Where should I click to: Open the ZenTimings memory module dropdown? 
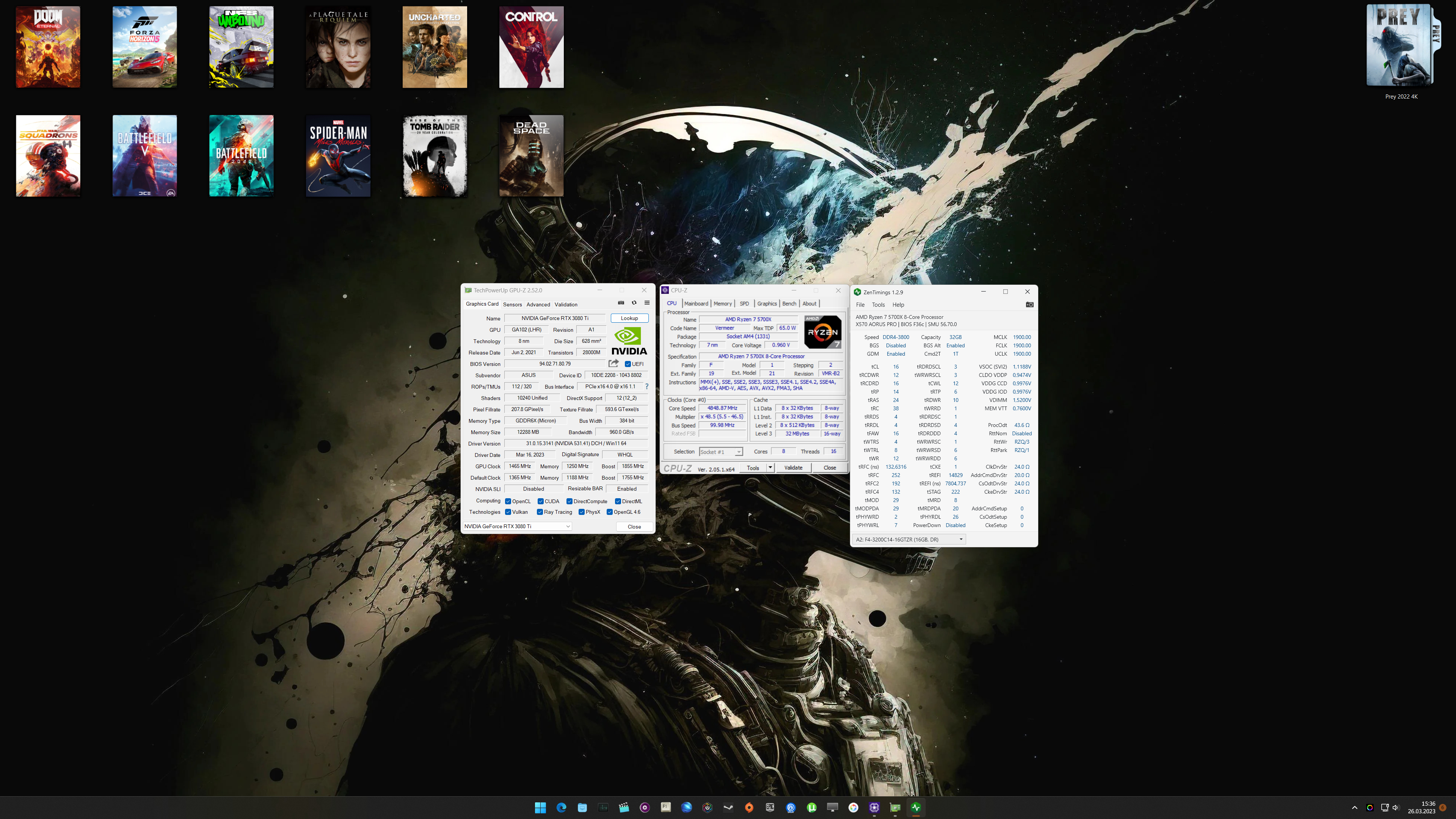909,539
